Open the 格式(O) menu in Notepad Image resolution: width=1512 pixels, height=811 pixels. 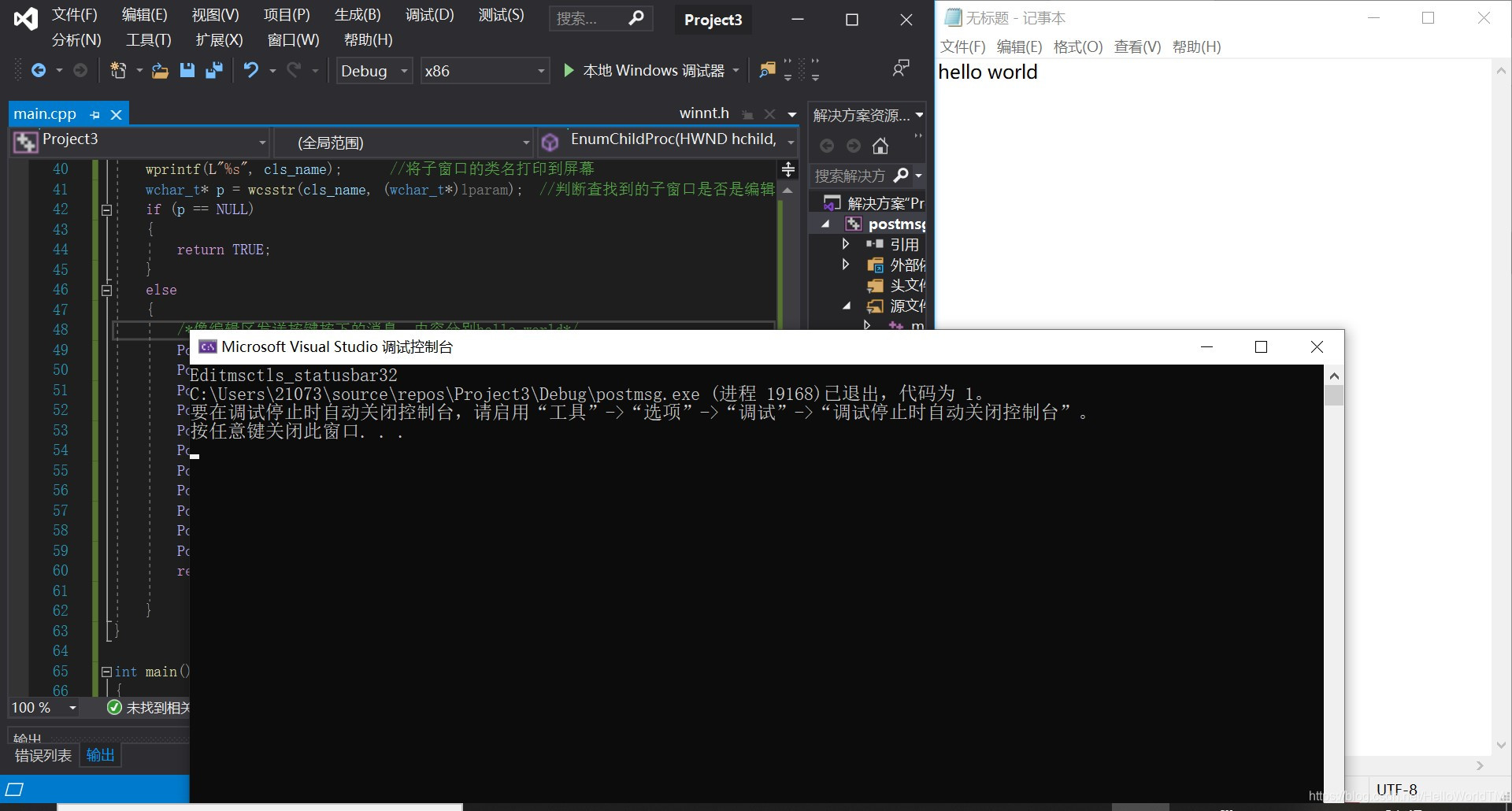(x=1078, y=46)
